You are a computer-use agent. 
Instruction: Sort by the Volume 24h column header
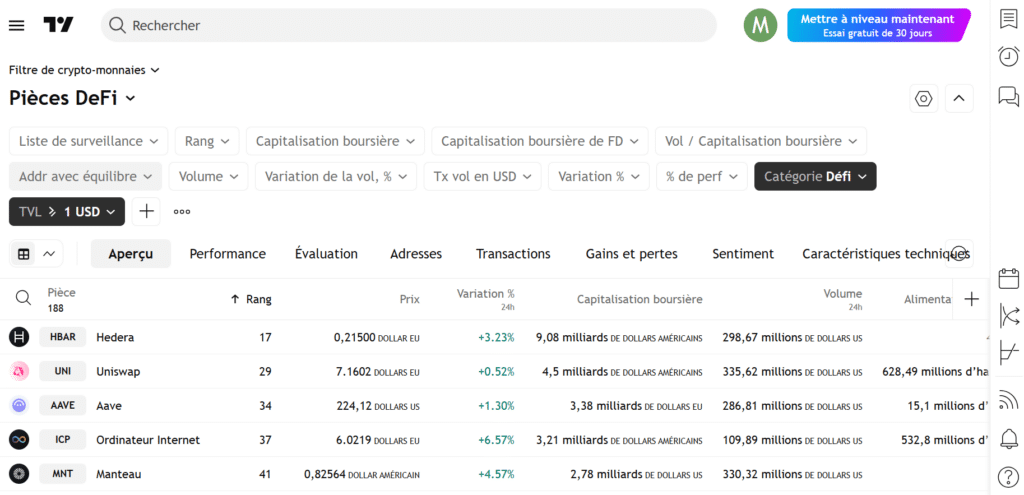point(842,299)
